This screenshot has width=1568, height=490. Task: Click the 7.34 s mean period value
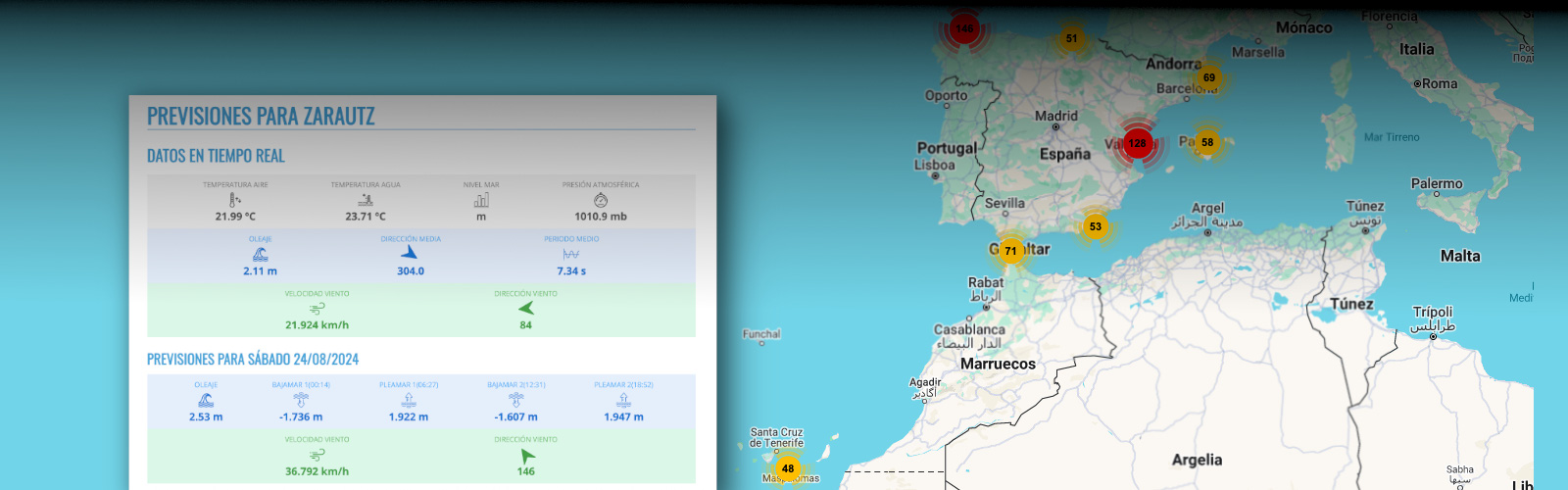pos(571,271)
